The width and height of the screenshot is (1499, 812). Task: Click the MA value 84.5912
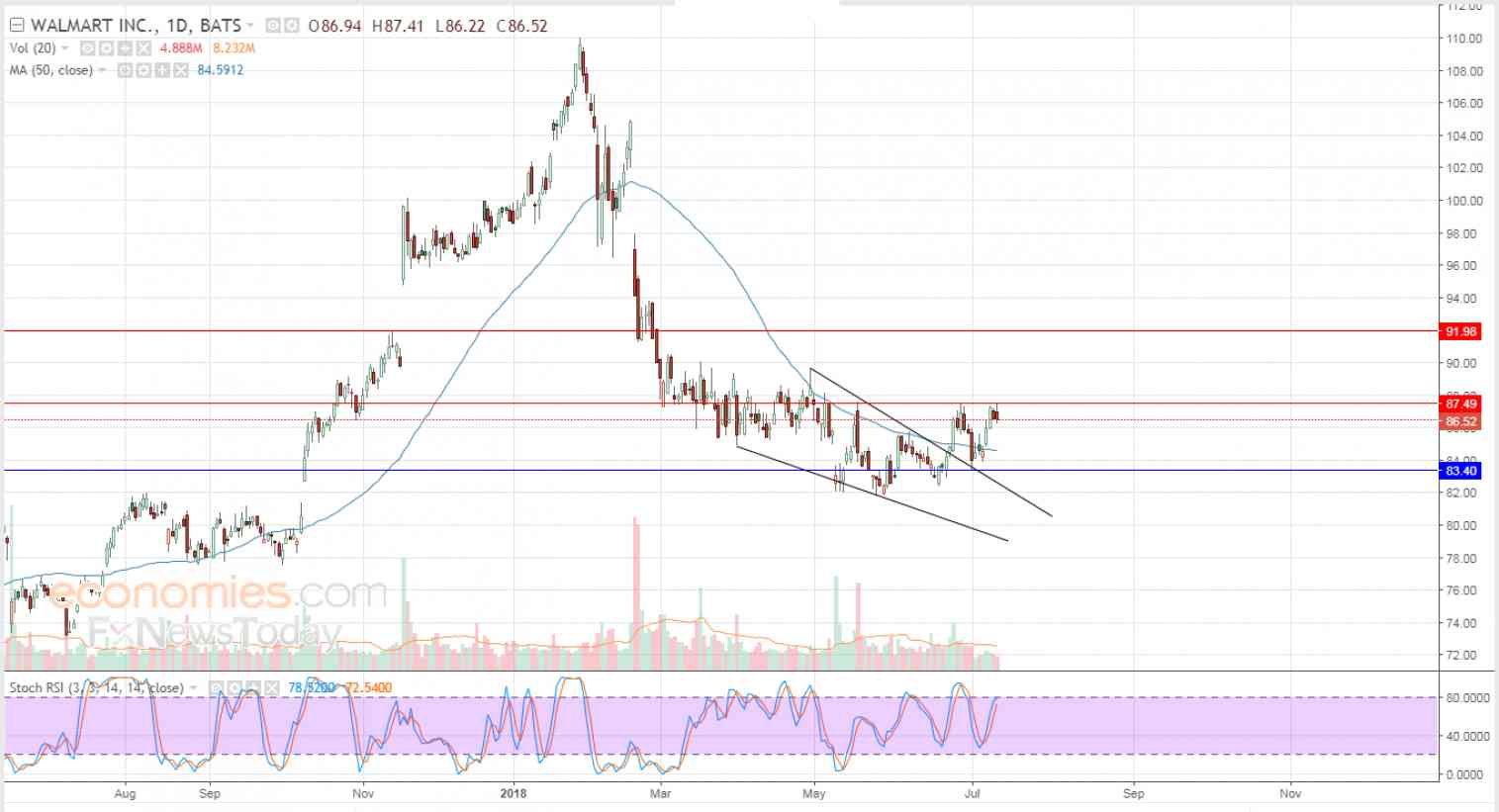pos(220,70)
